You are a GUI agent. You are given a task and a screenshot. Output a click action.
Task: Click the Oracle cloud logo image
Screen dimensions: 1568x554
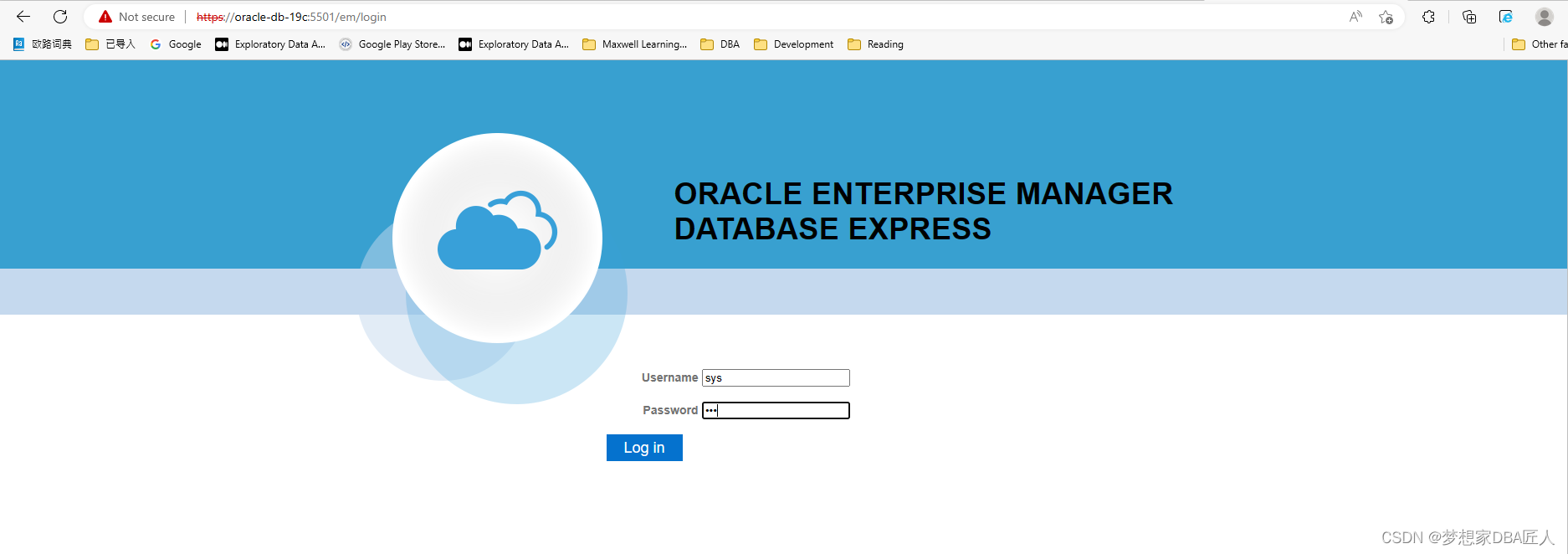point(497,238)
